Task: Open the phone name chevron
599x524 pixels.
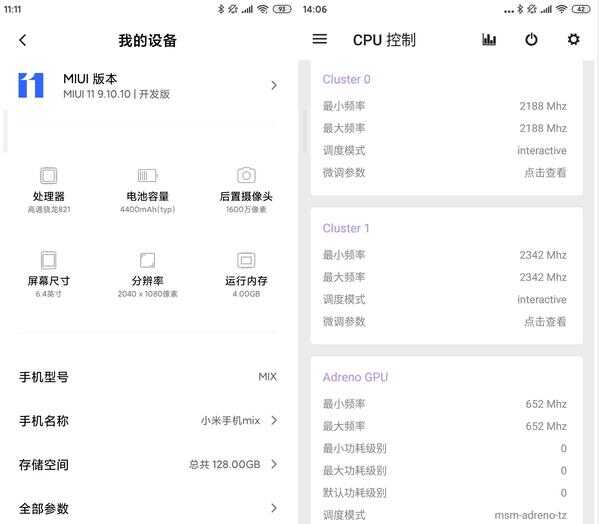Action: coord(274,420)
